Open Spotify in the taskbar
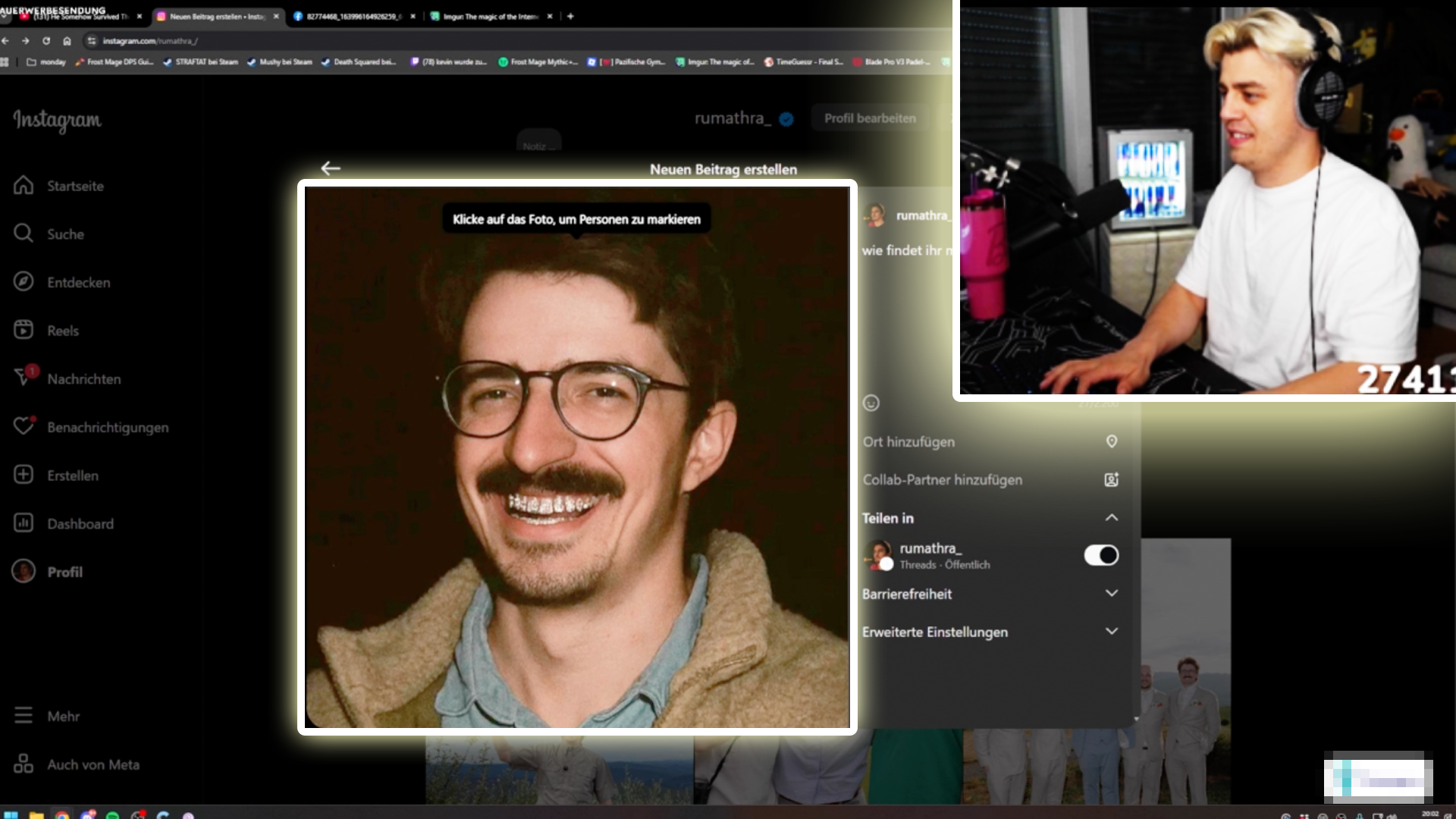The height and width of the screenshot is (819, 1456). (112, 815)
